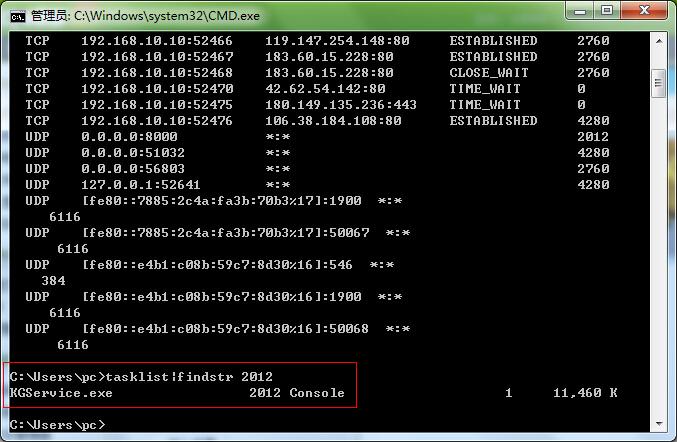Click the vertical scrollbar thumb
Image resolution: width=677 pixels, height=442 pixels.
[658, 83]
